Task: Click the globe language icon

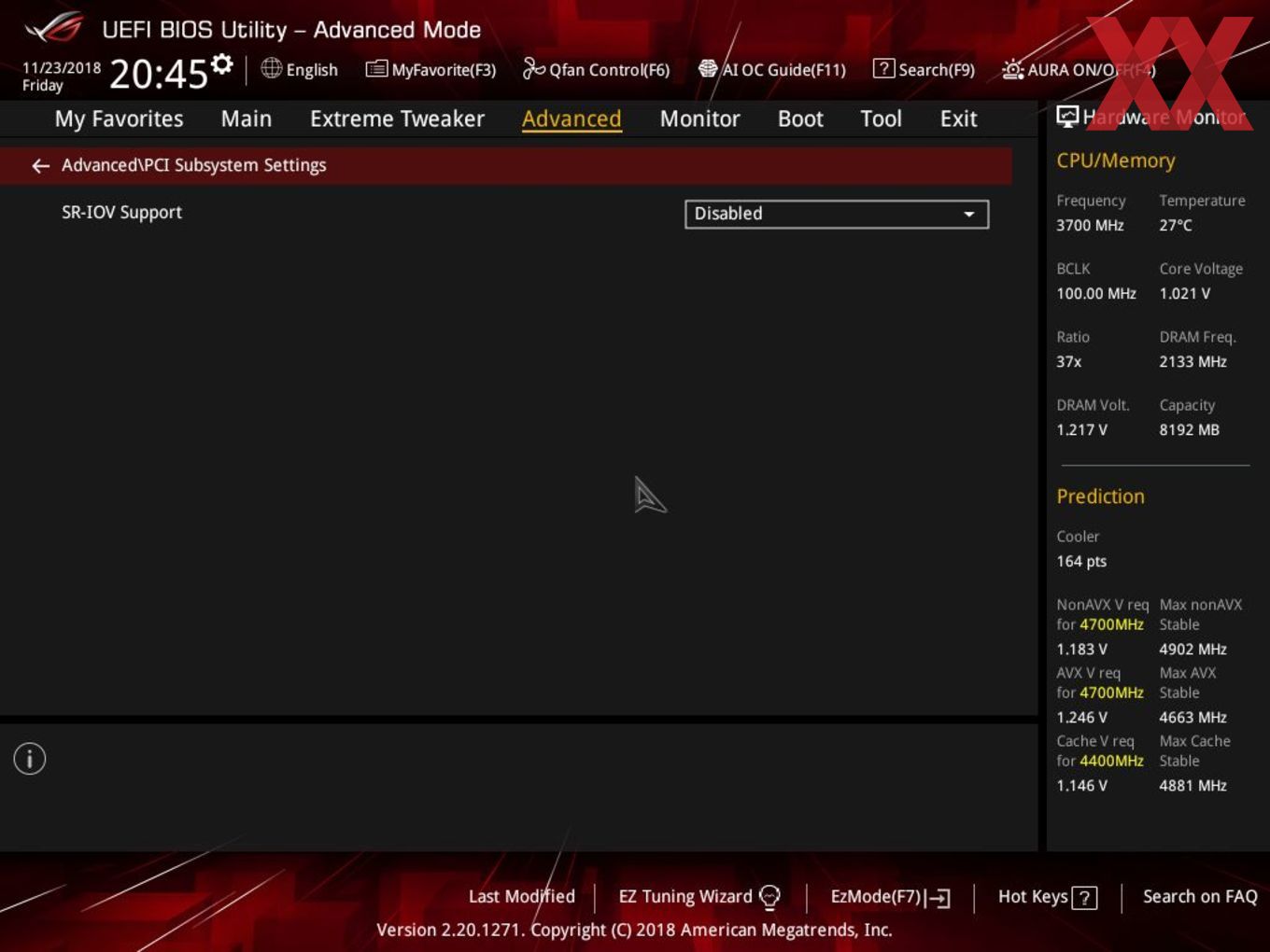Action: (271, 68)
